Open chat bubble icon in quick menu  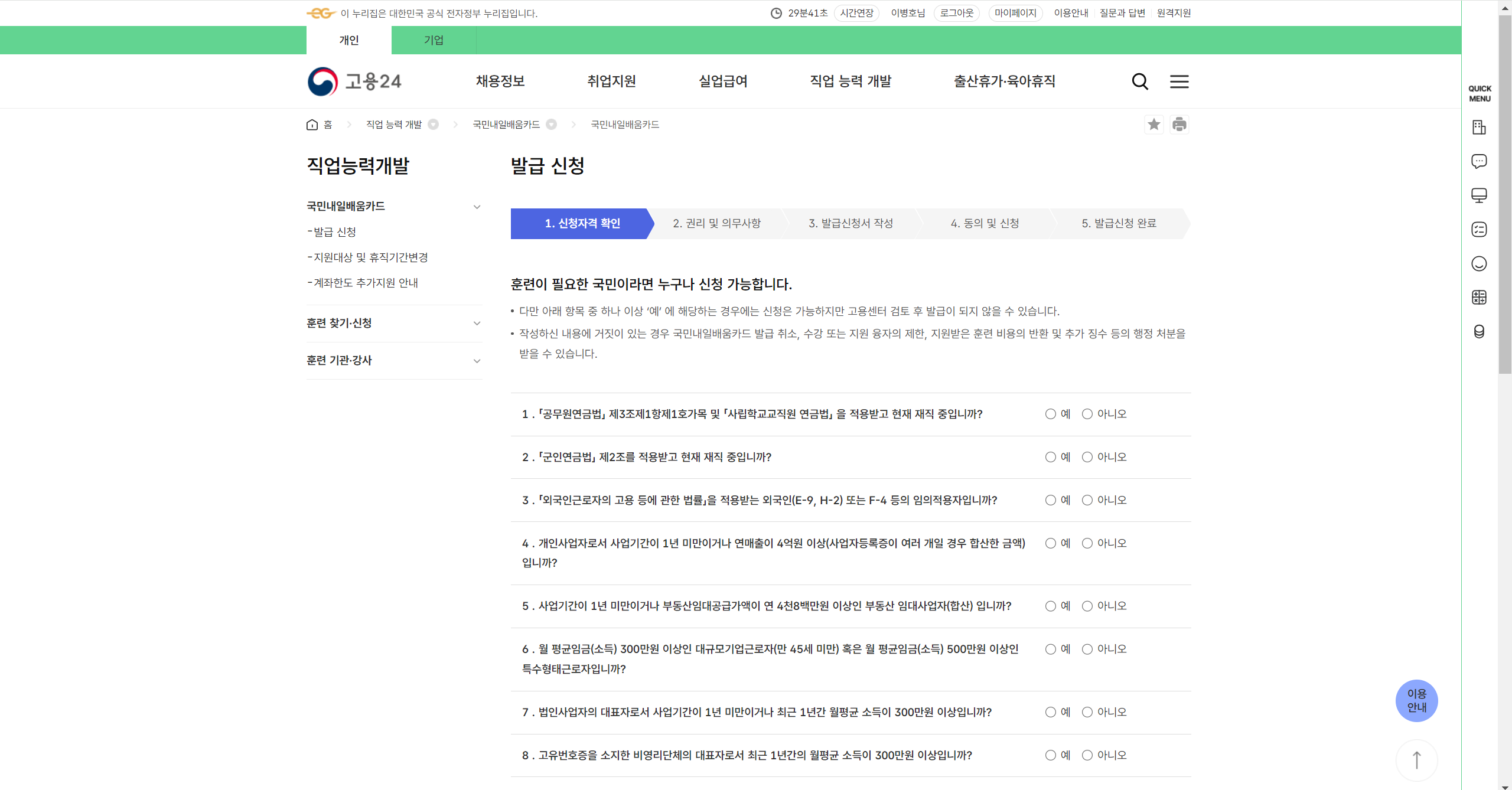pos(1479,161)
